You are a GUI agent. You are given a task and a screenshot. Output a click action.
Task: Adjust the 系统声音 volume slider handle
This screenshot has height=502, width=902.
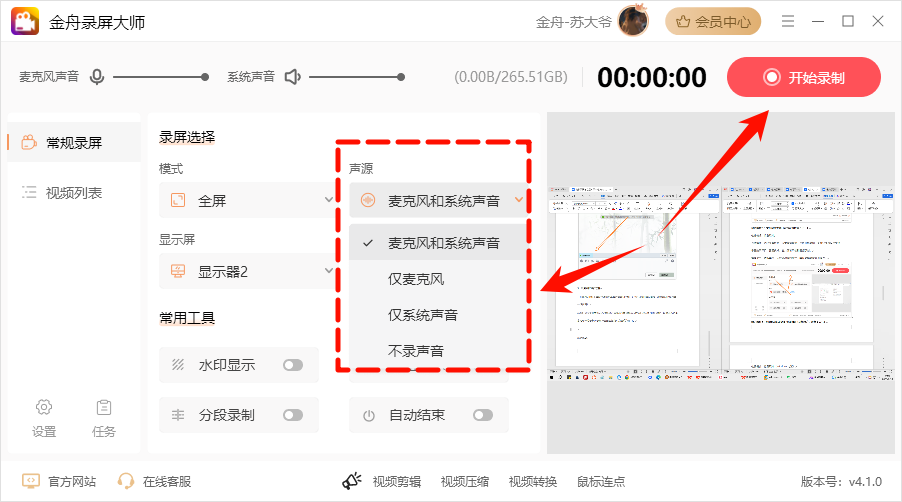click(x=401, y=77)
